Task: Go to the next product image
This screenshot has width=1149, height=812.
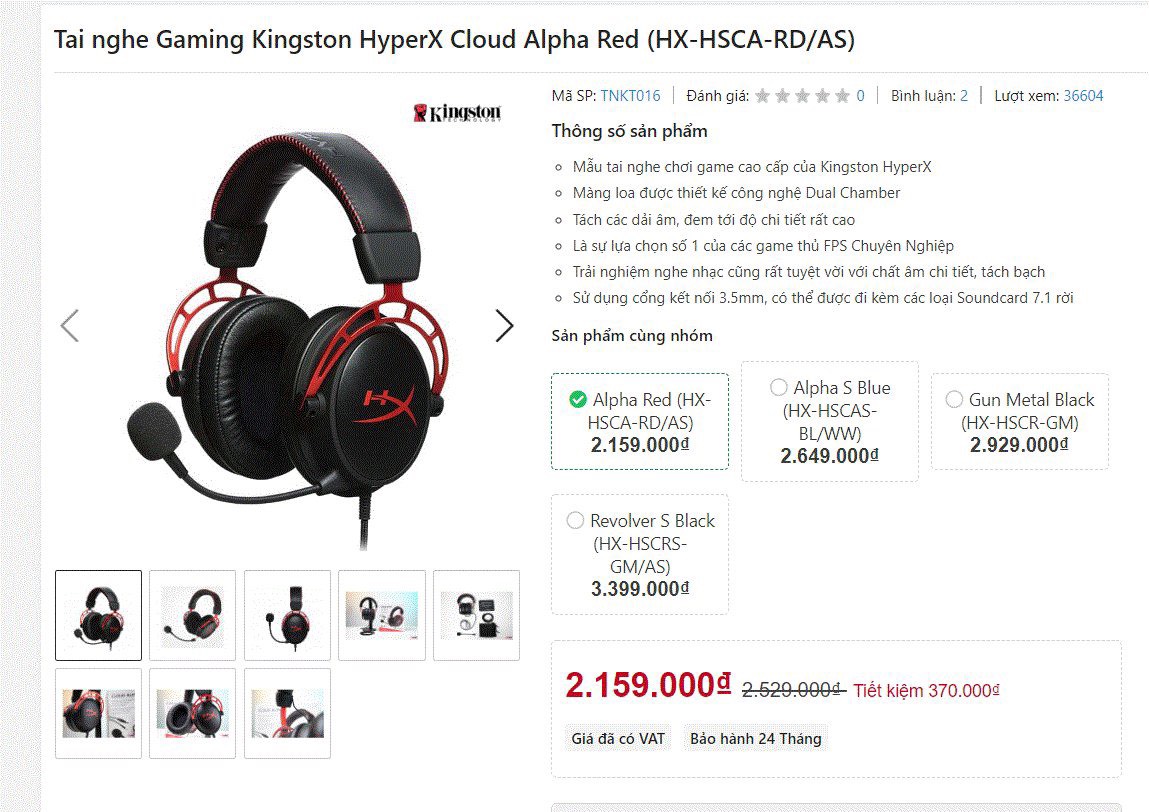Action: tap(504, 326)
